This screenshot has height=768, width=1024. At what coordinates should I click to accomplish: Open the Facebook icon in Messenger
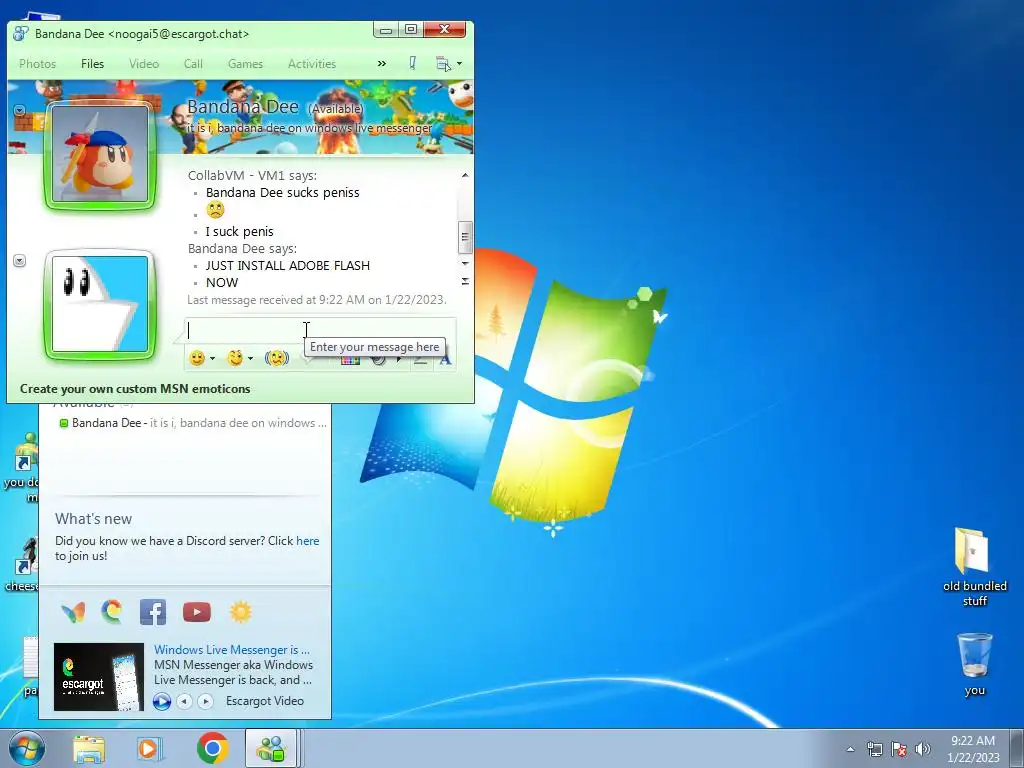(x=153, y=612)
